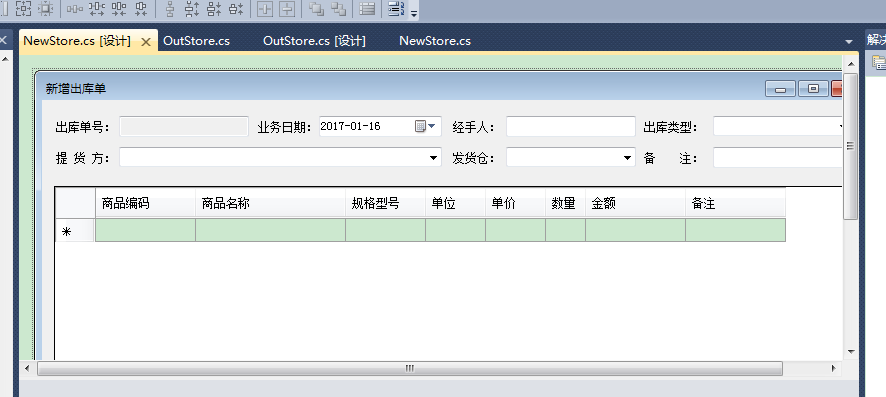Click the 金额 column header
886x397 pixels.
click(x=635, y=203)
